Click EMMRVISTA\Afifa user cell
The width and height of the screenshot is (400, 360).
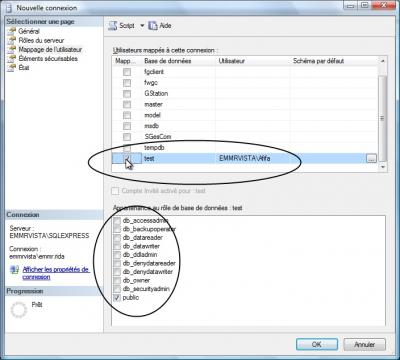(x=253, y=158)
